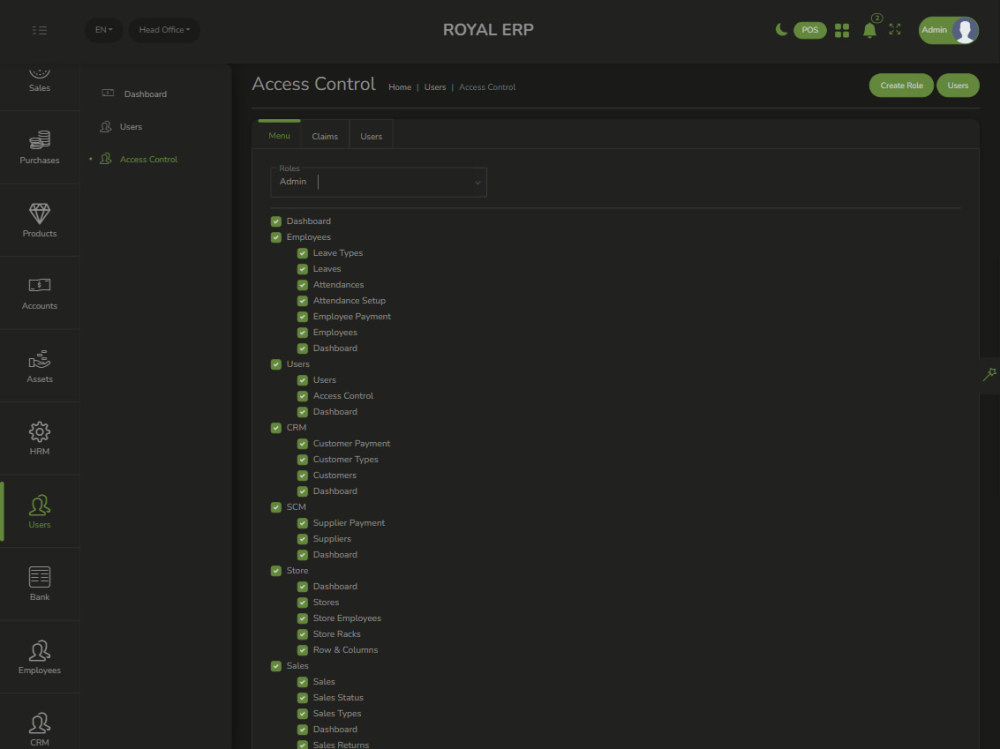Focus the Roles input field
The width and height of the screenshot is (1000, 749).
pos(379,182)
